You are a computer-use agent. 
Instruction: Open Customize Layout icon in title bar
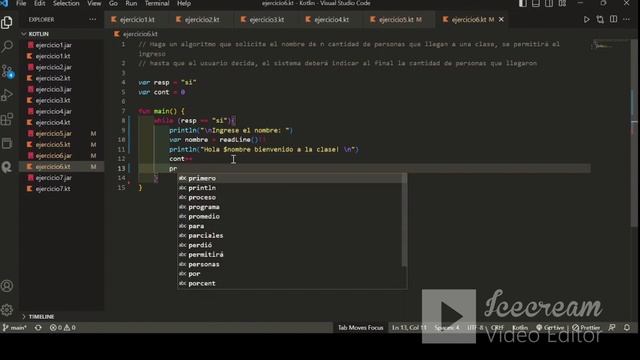coord(562,4)
